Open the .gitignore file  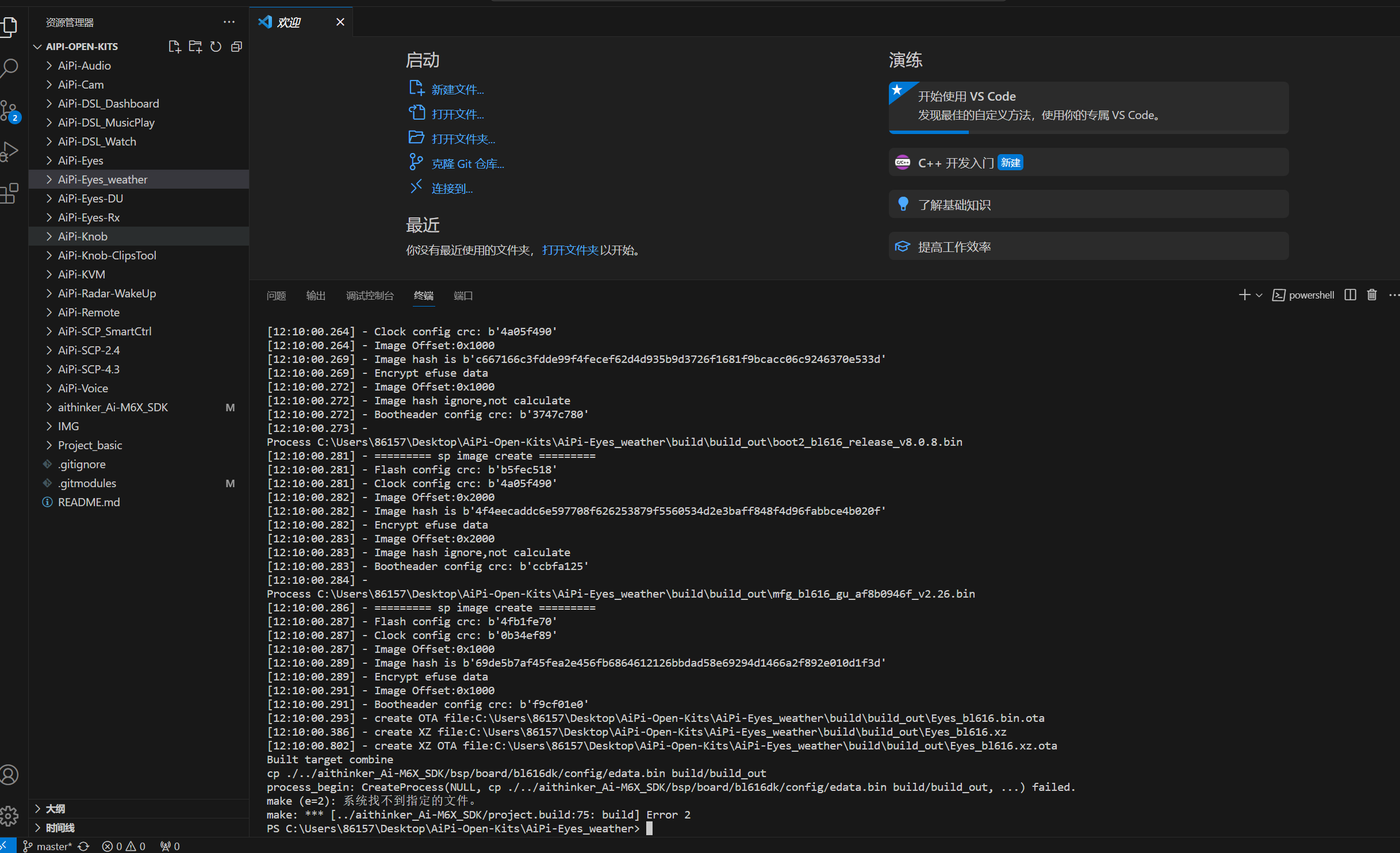tap(139, 464)
